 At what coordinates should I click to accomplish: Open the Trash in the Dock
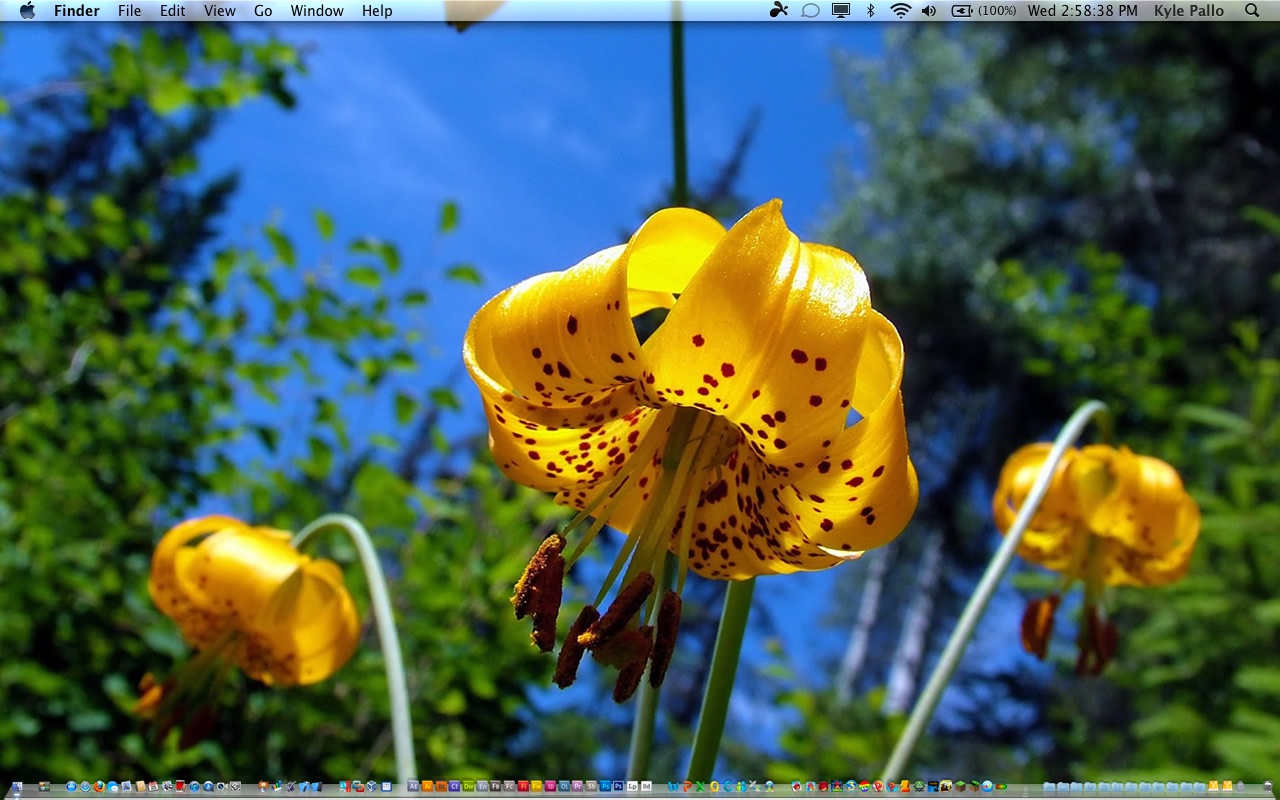pos(1269,786)
